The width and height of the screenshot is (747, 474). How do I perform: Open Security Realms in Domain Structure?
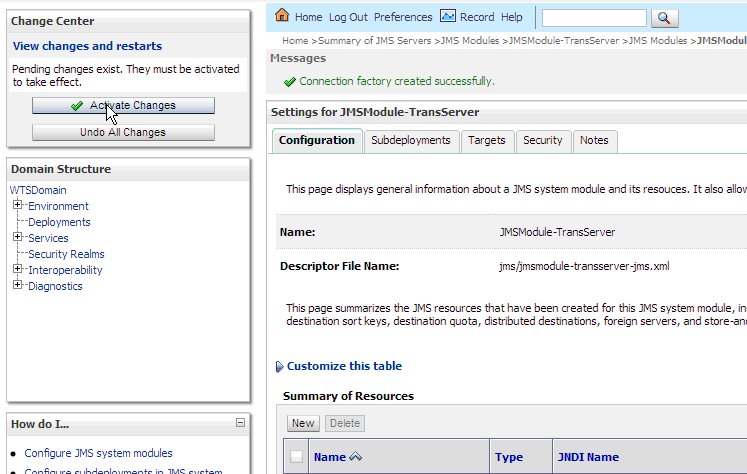point(66,254)
